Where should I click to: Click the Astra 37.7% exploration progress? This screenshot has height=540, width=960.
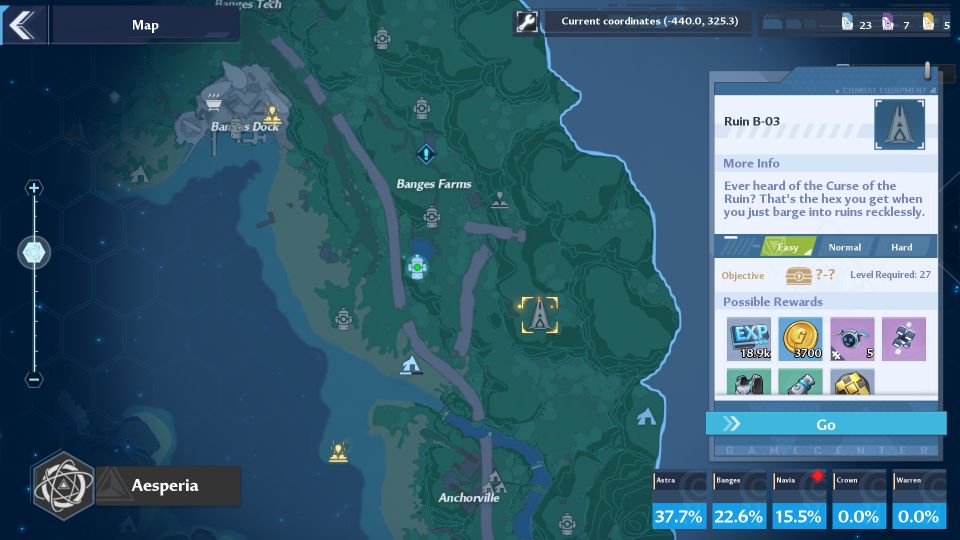pos(678,499)
